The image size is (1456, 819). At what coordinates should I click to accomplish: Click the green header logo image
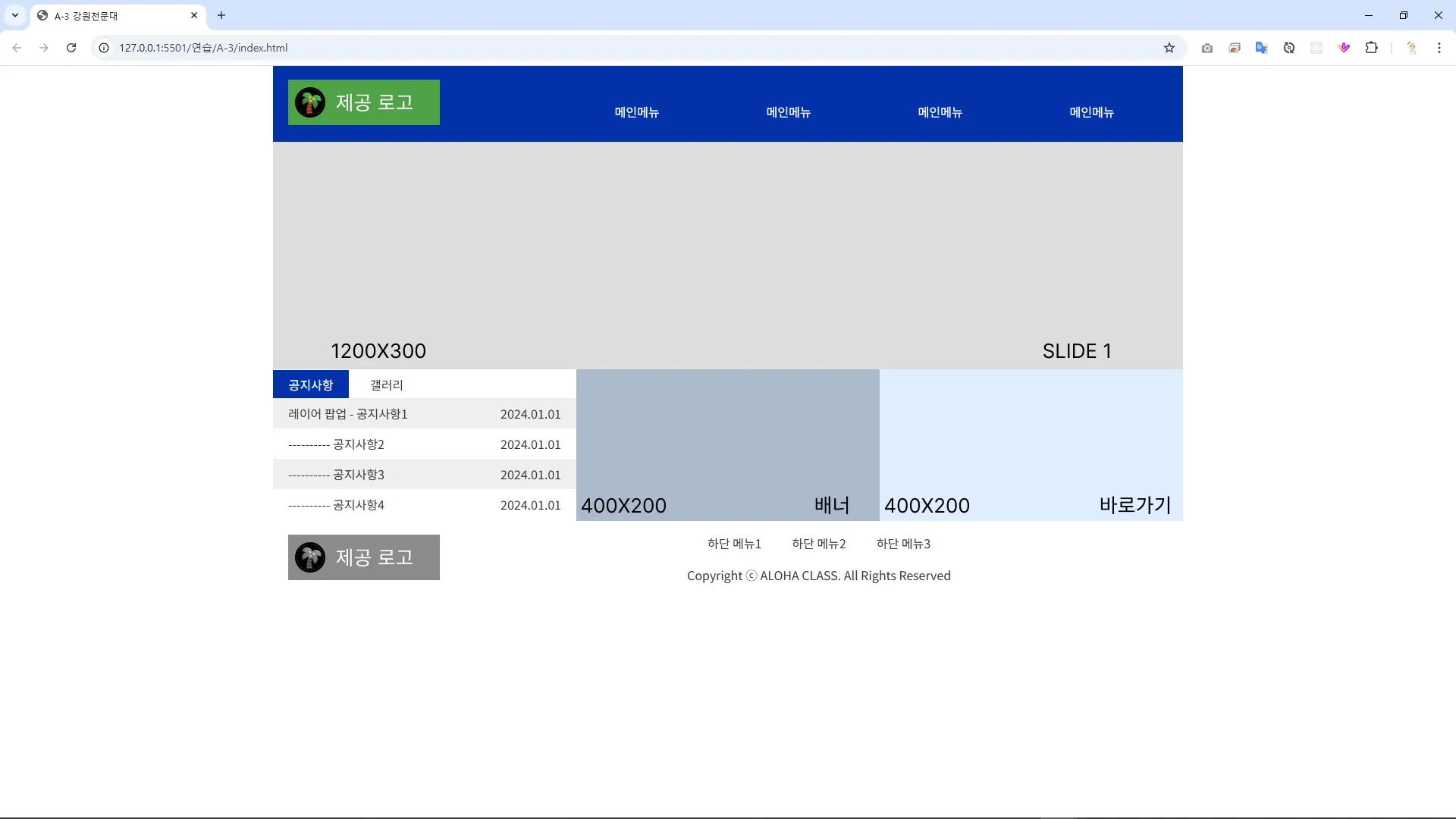coord(363,102)
